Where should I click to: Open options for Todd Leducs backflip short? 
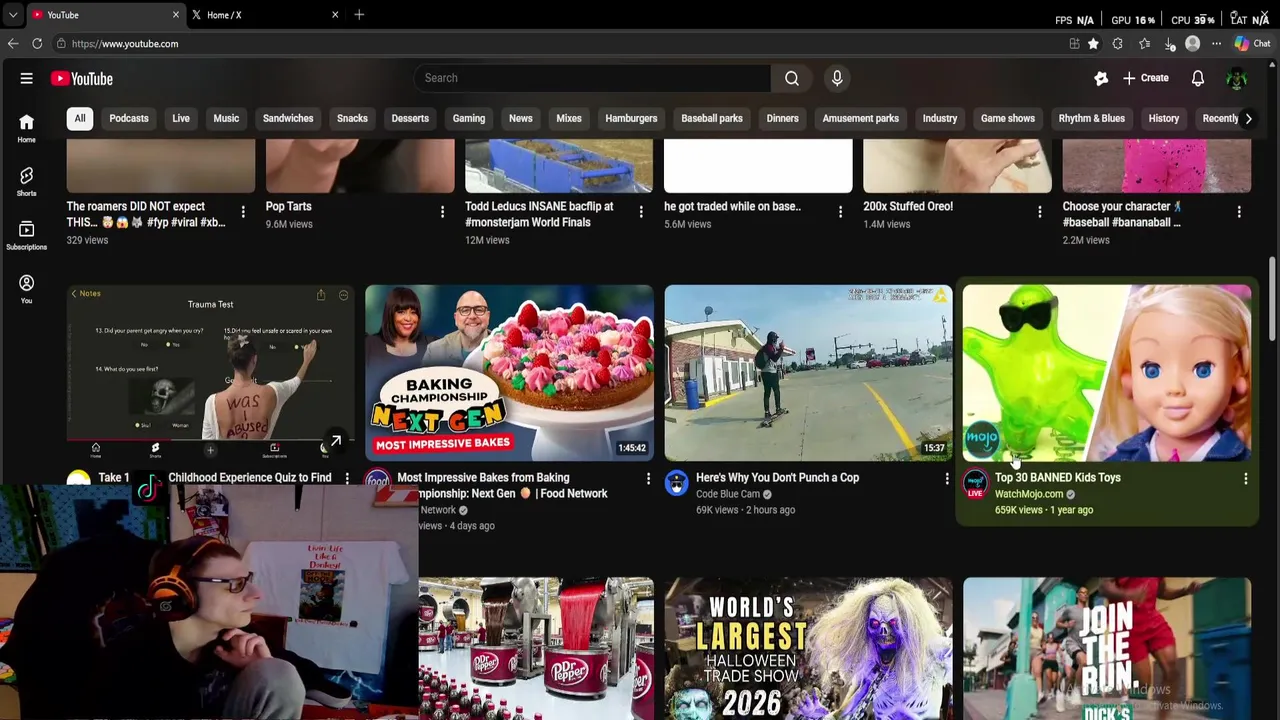coord(641,212)
